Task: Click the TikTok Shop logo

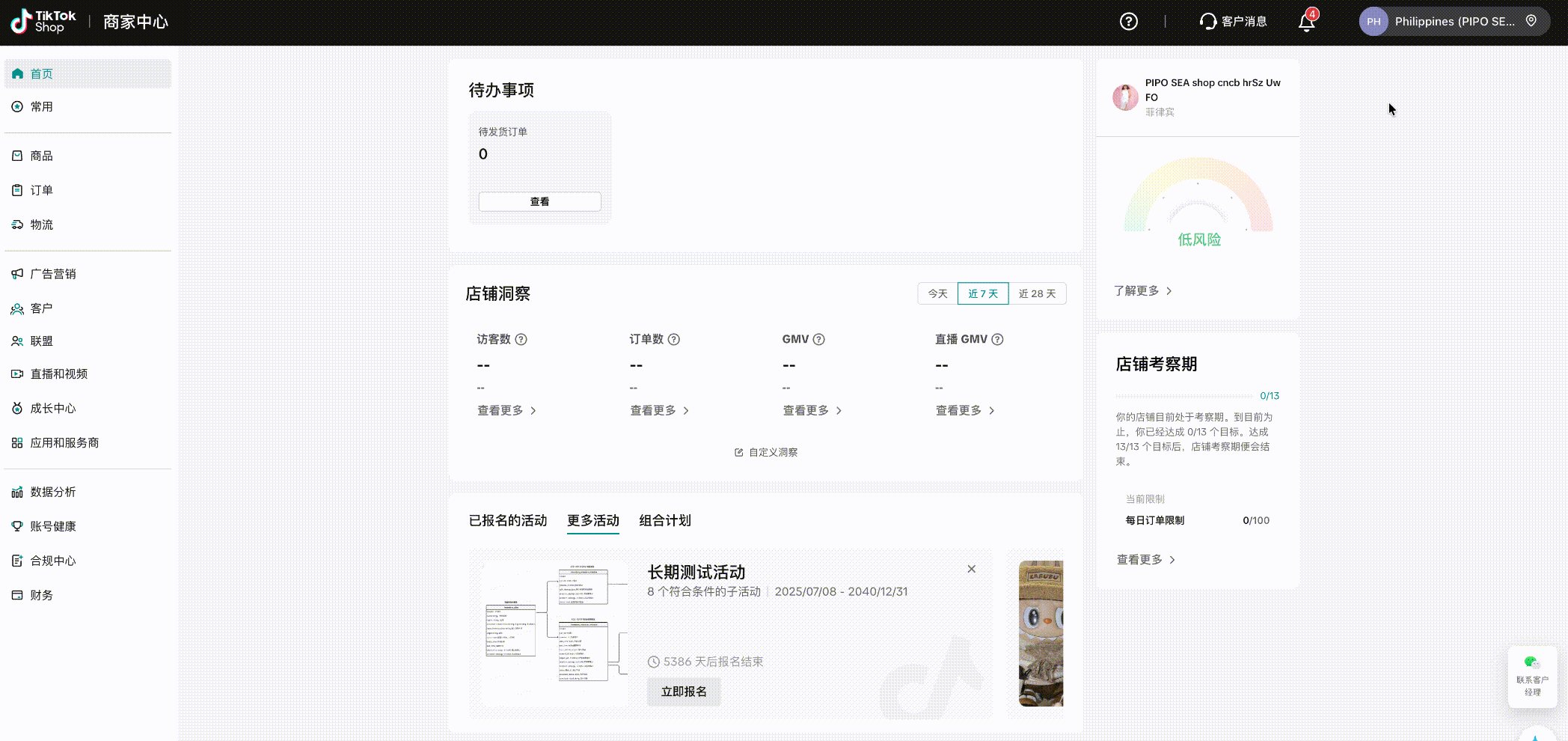Action: click(x=43, y=22)
